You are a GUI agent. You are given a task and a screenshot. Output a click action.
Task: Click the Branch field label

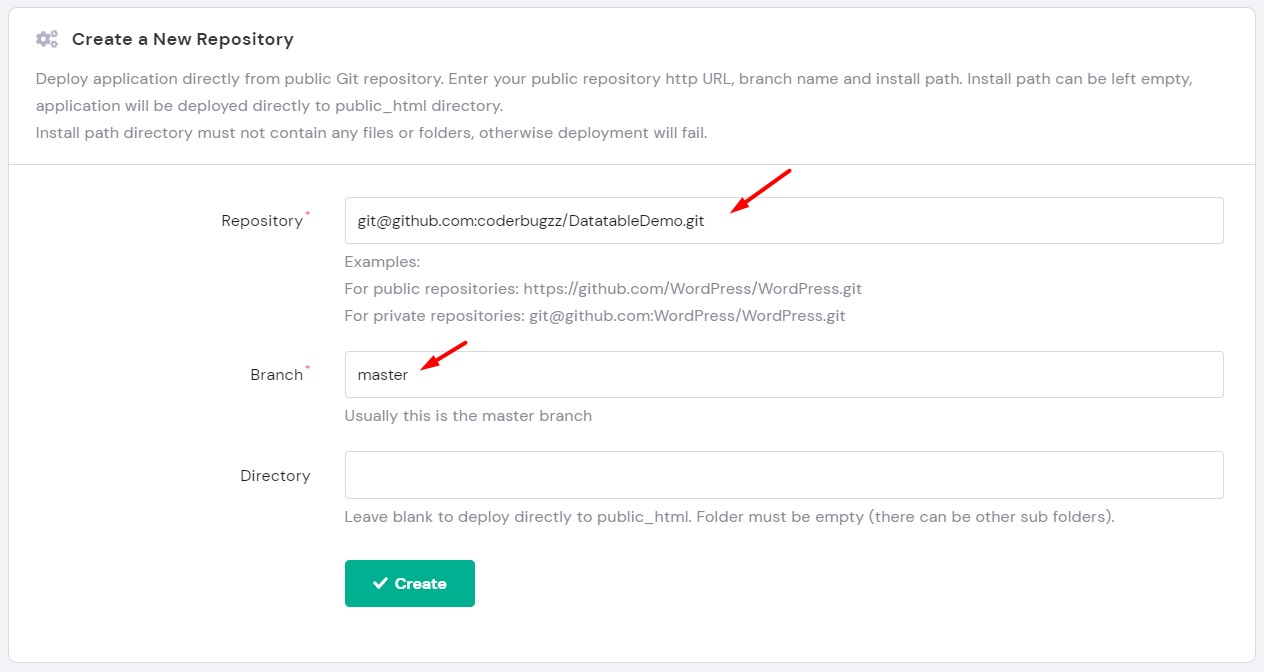275,374
